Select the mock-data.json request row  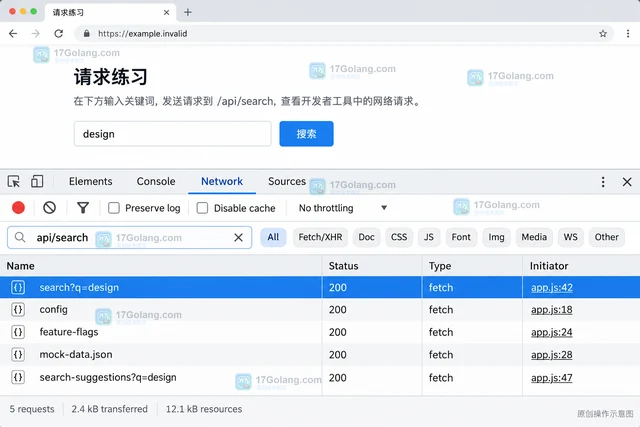pyautogui.click(x=320, y=354)
